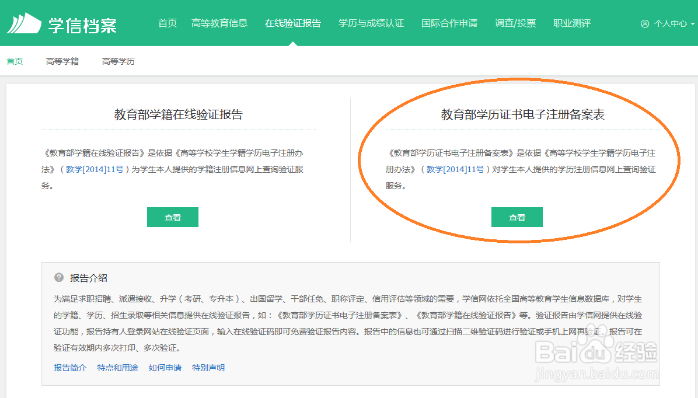Switch to the 高等学历 sub-tab

(118, 61)
